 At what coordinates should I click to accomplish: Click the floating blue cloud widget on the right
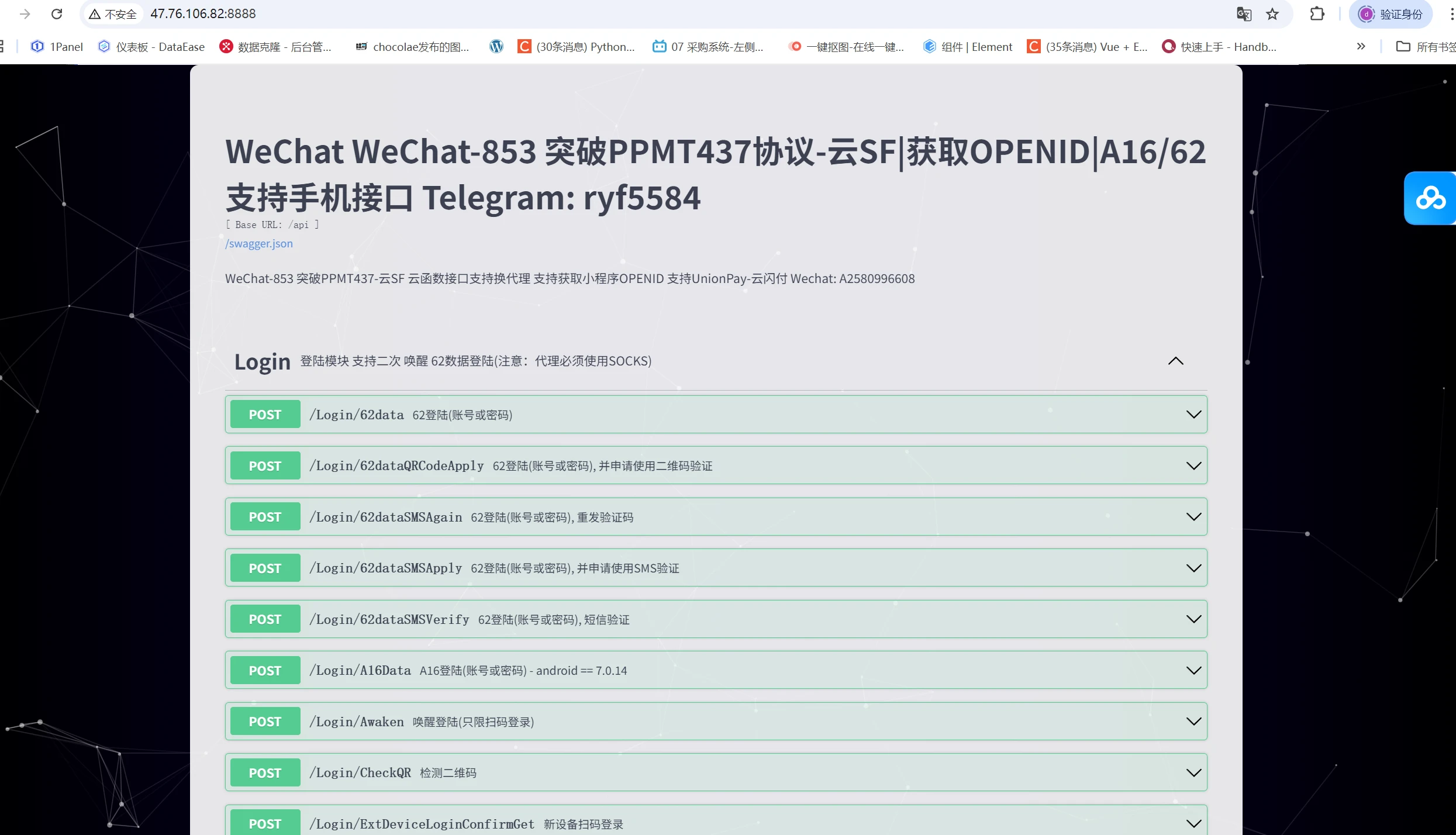[1429, 198]
